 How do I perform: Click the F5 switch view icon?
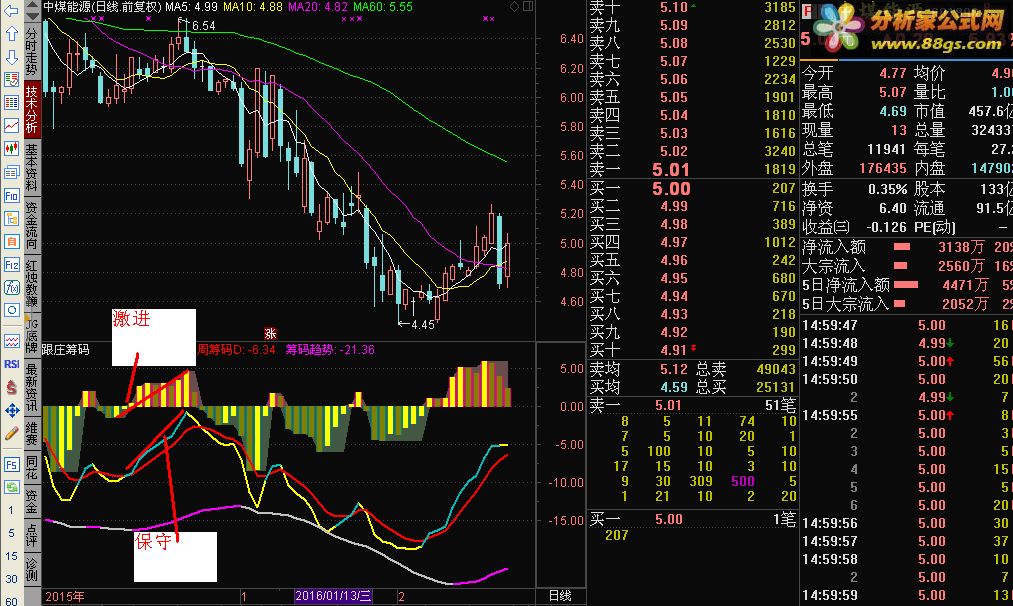click(x=11, y=465)
